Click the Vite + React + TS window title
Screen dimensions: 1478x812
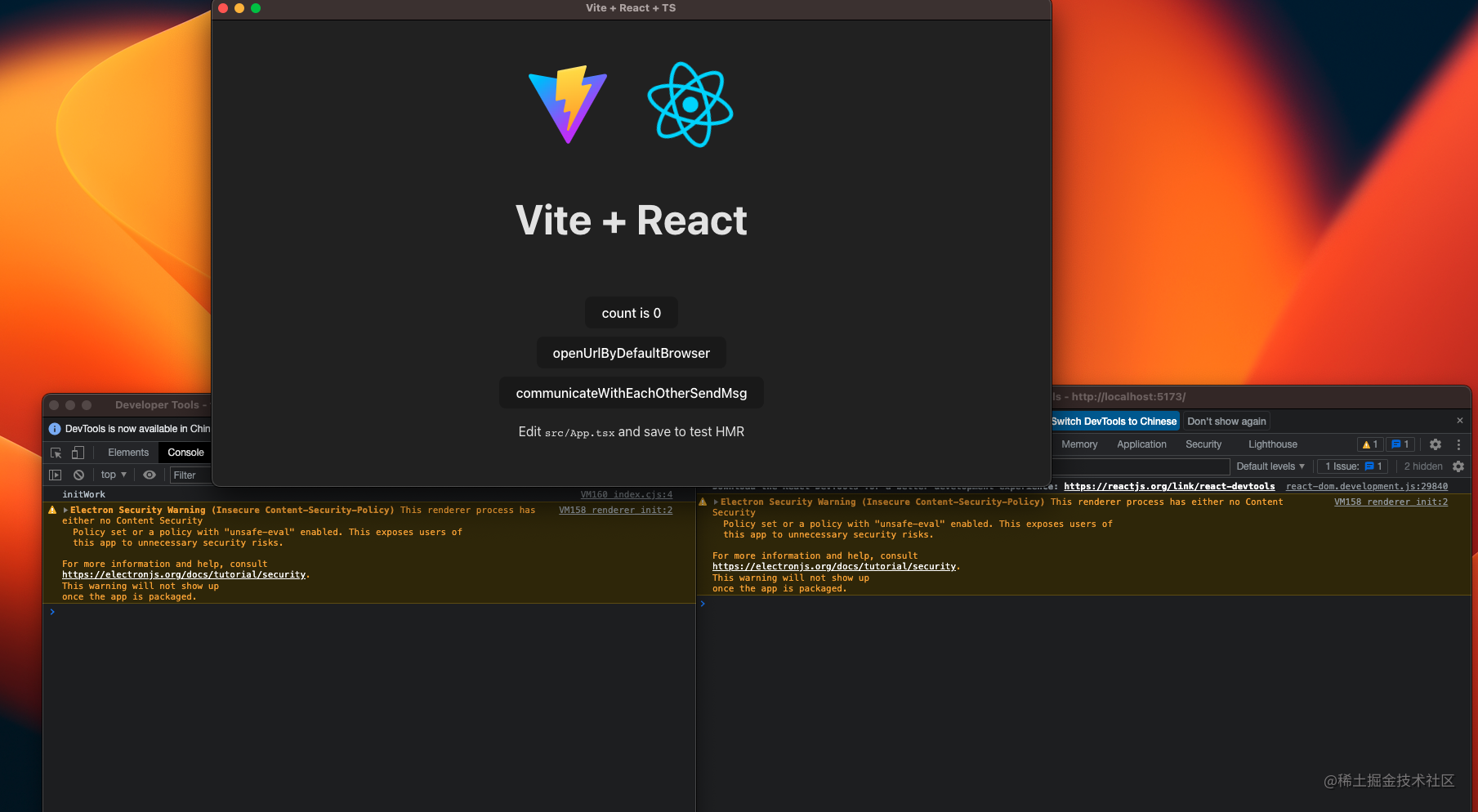point(631,8)
